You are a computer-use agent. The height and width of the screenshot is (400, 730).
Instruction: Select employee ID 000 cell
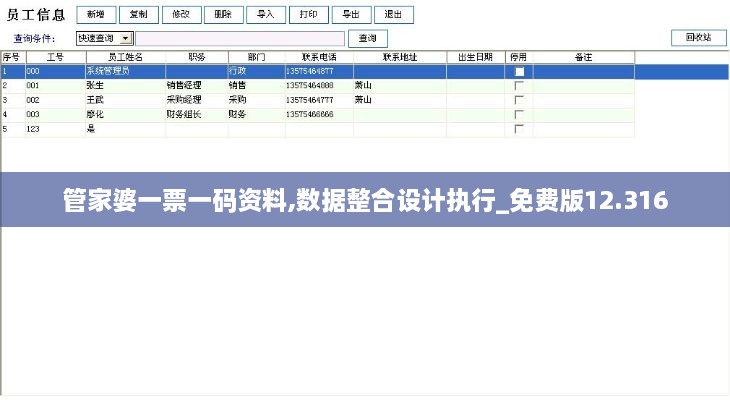[56, 72]
